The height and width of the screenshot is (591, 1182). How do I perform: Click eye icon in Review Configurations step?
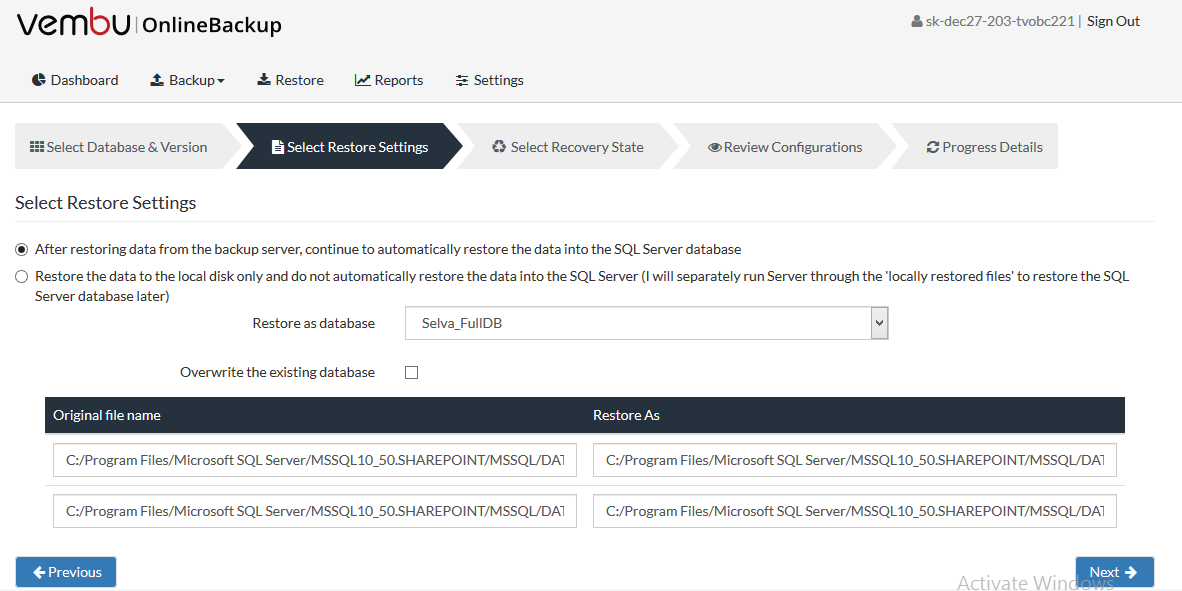pos(715,148)
